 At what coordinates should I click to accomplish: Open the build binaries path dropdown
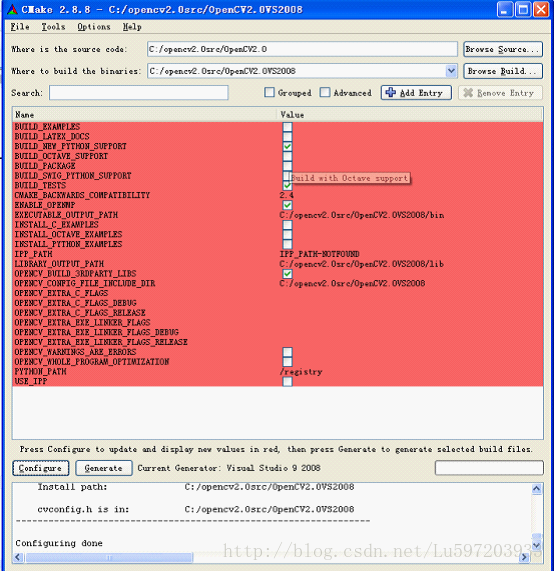[x=451, y=71]
